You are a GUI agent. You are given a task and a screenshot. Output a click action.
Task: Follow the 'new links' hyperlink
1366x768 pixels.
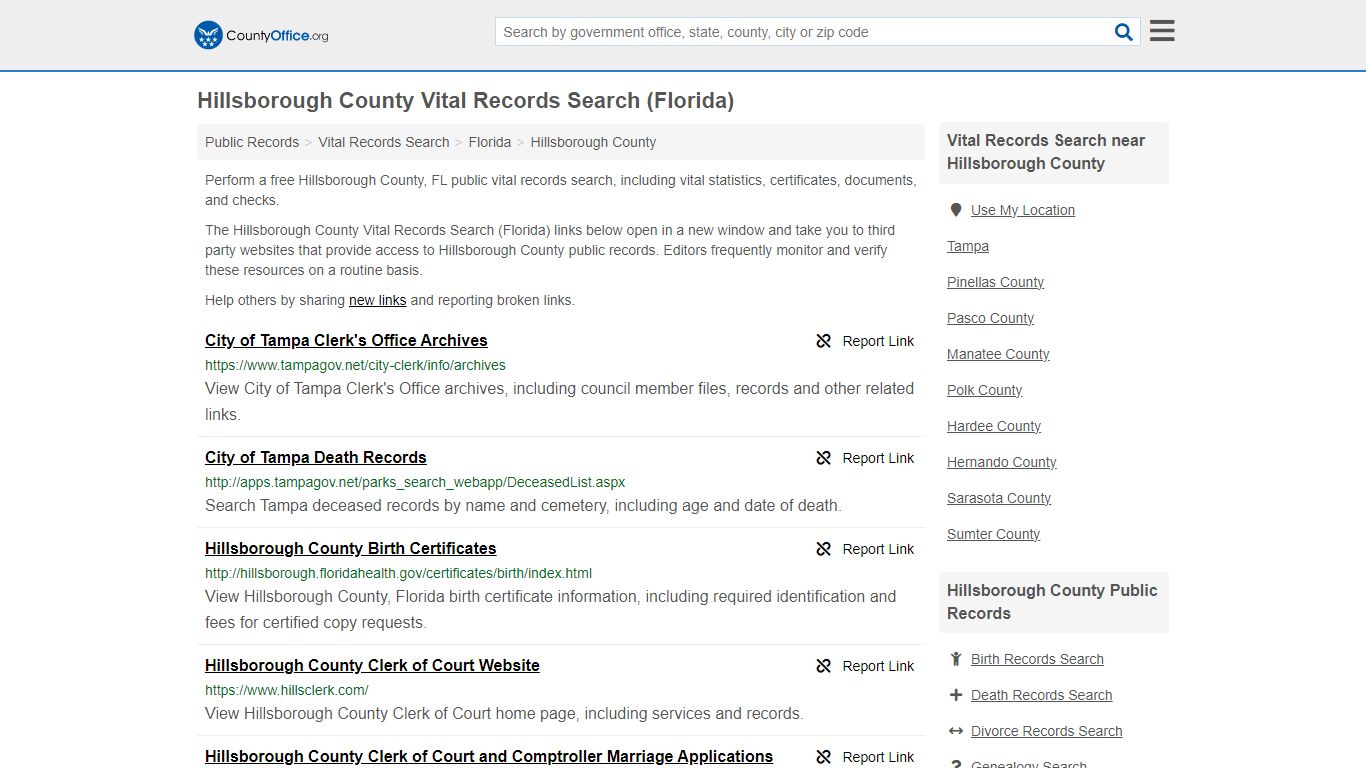pyautogui.click(x=377, y=300)
